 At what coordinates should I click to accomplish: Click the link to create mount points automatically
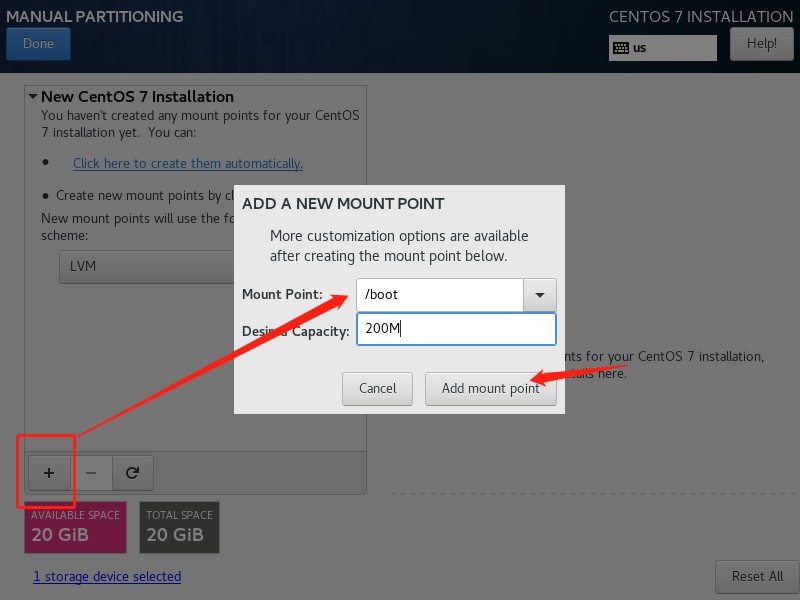tap(188, 163)
